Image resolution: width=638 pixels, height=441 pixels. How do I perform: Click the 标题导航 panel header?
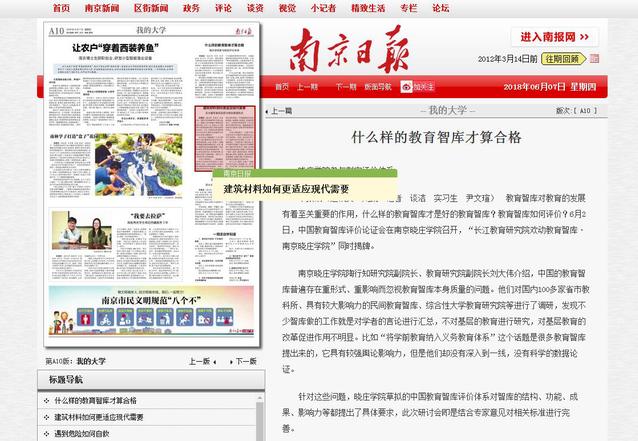(x=151, y=380)
